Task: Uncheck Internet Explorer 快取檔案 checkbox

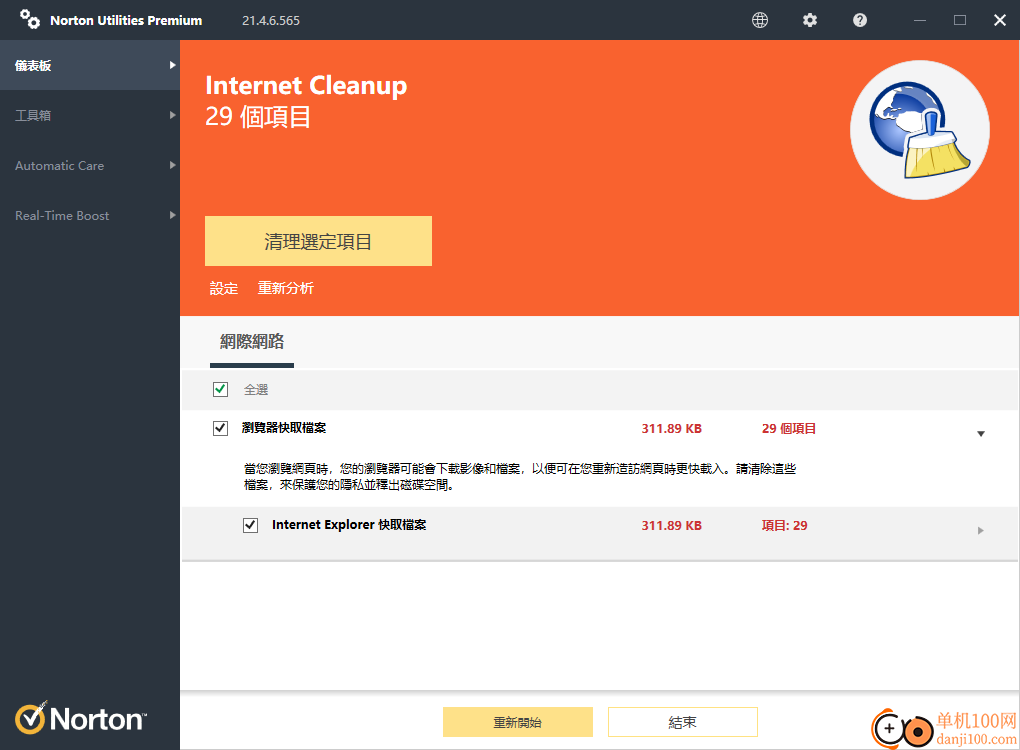Action: [250, 525]
